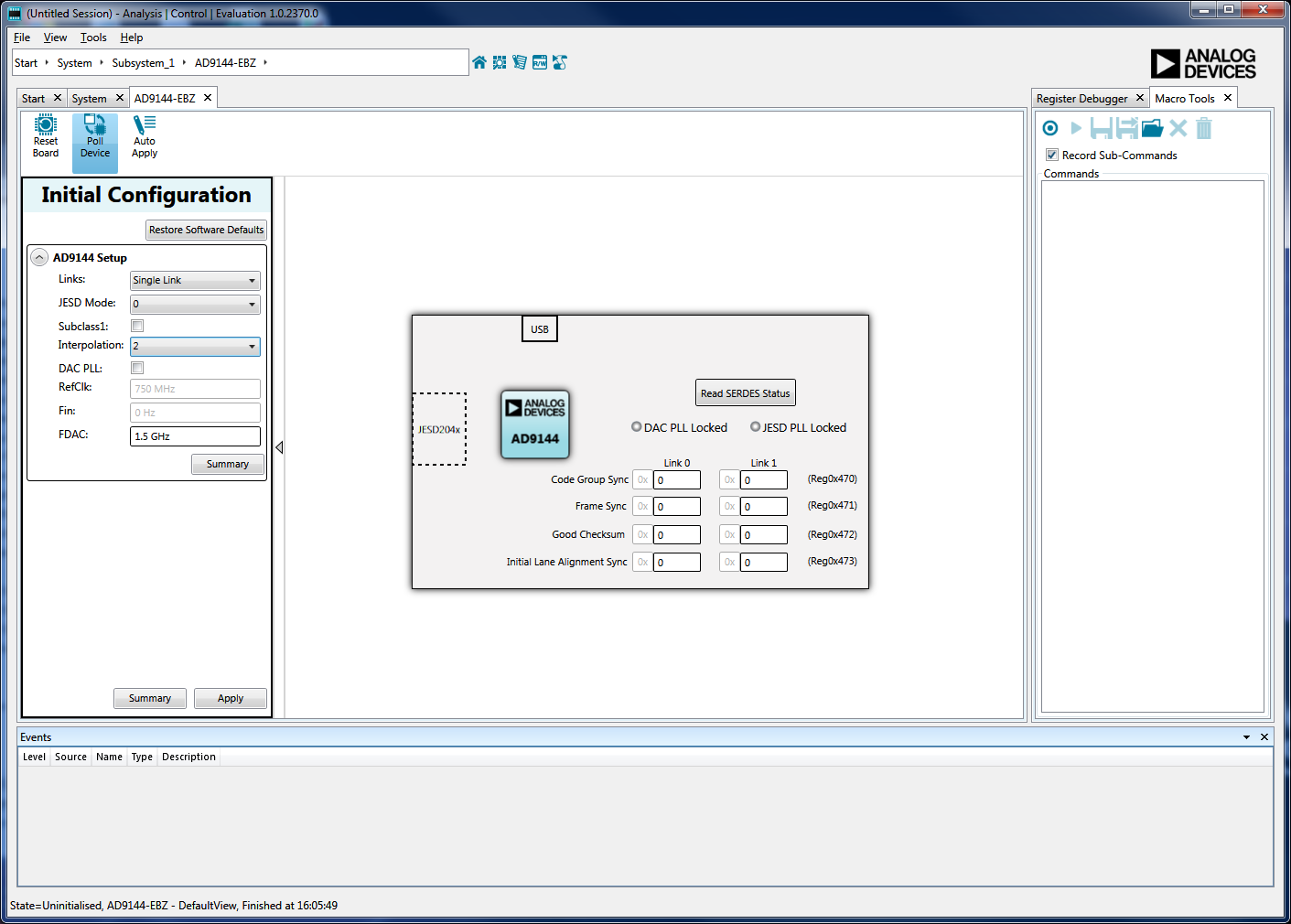Click the AD9144 chip icon in the diagram
Image resolution: width=1291 pixels, height=924 pixels.
535,424
